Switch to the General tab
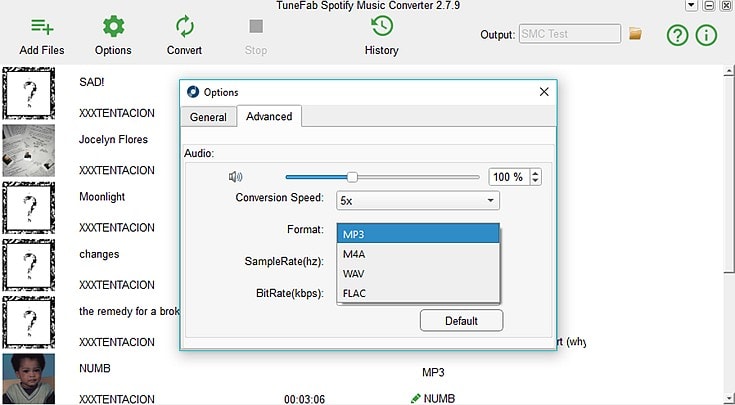 (208, 117)
